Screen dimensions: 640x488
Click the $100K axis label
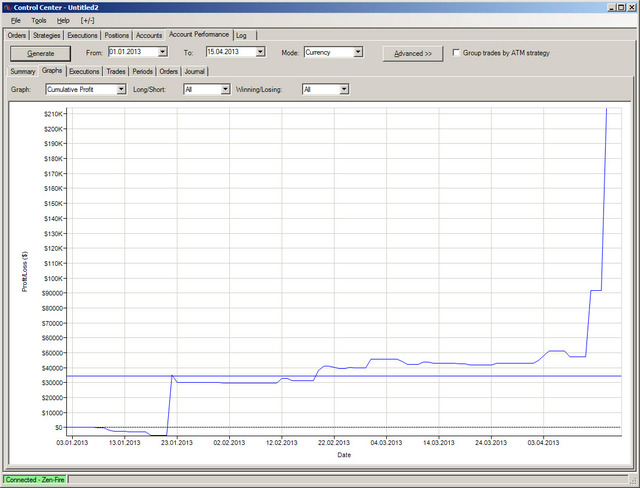click(53, 278)
